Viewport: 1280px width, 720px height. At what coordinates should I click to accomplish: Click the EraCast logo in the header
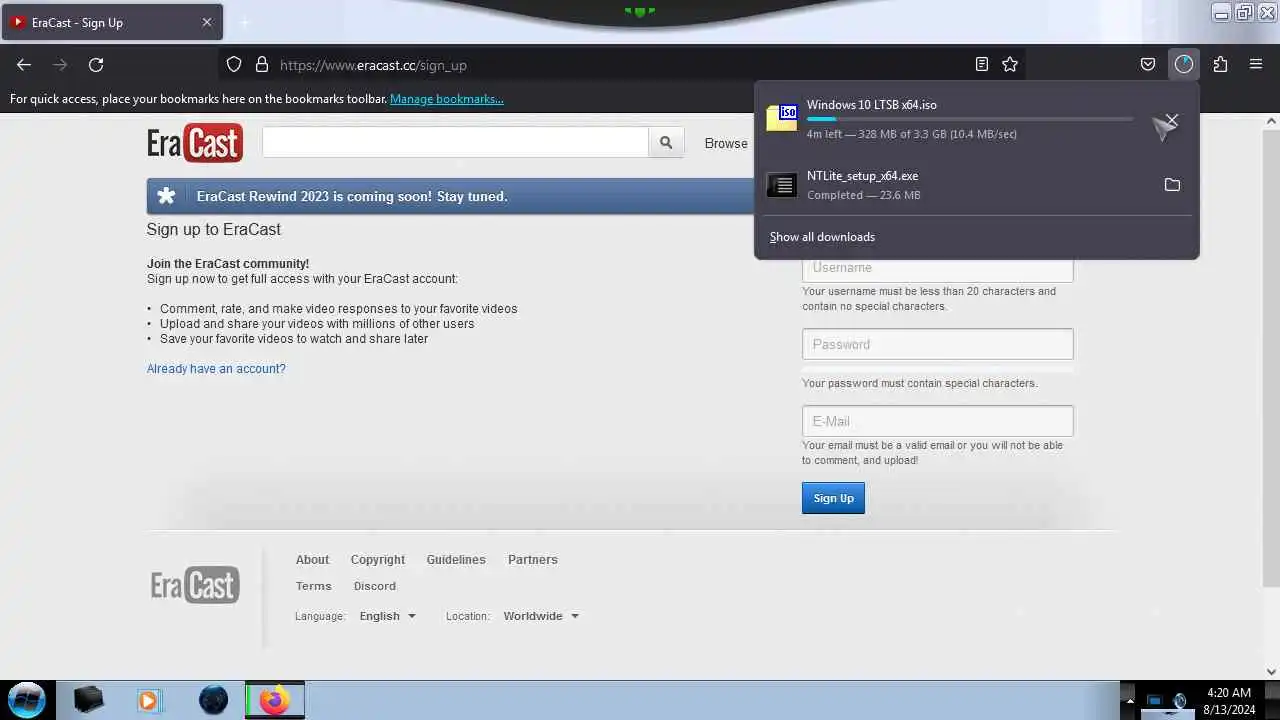click(195, 143)
